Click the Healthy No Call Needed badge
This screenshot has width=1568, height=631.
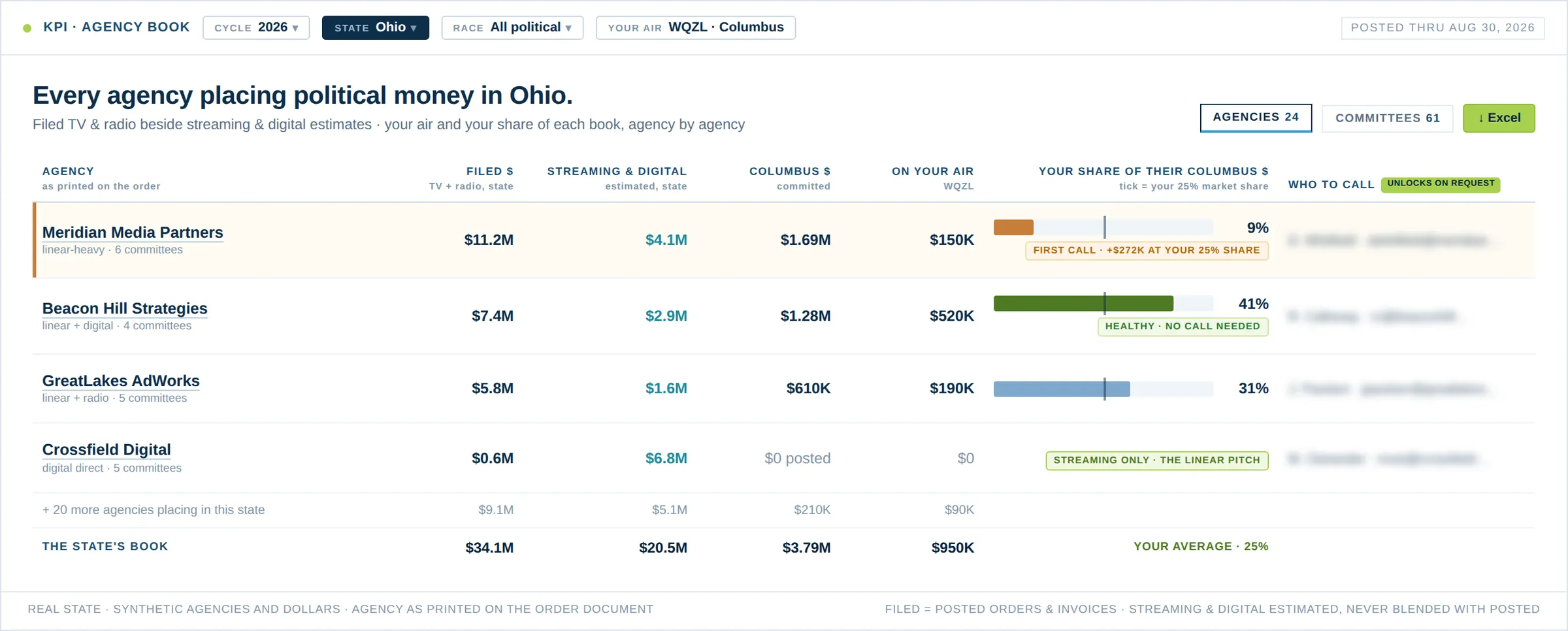[1183, 327]
